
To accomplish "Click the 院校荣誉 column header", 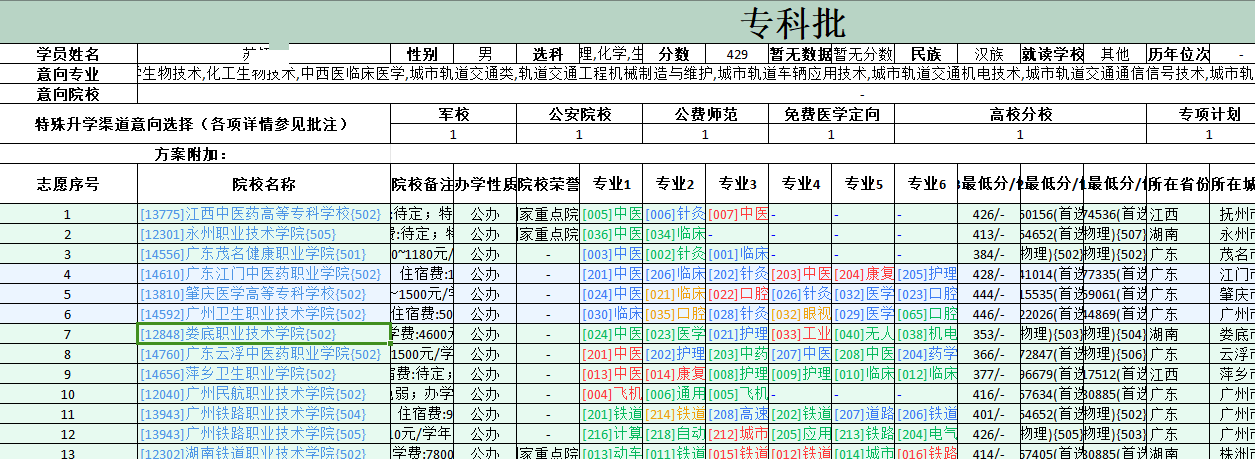I will click(548, 184).
